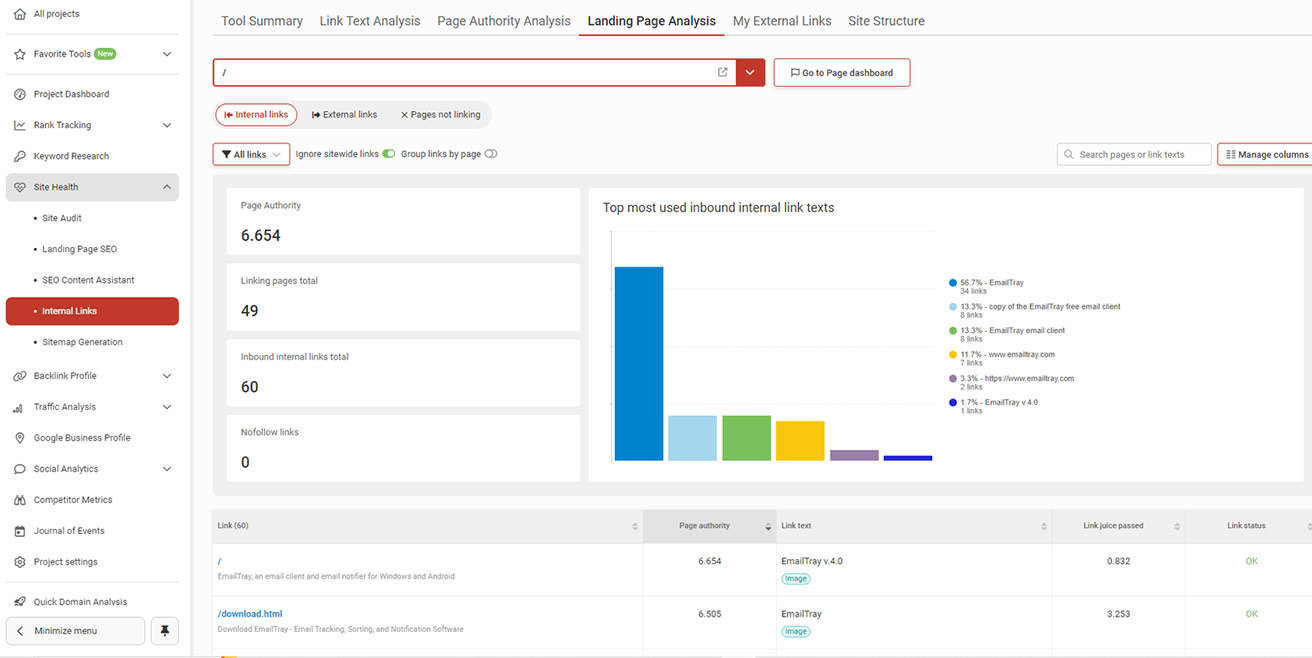Click the Image tag under EmailTray v.4.0
This screenshot has width=1312, height=658.
point(796,579)
